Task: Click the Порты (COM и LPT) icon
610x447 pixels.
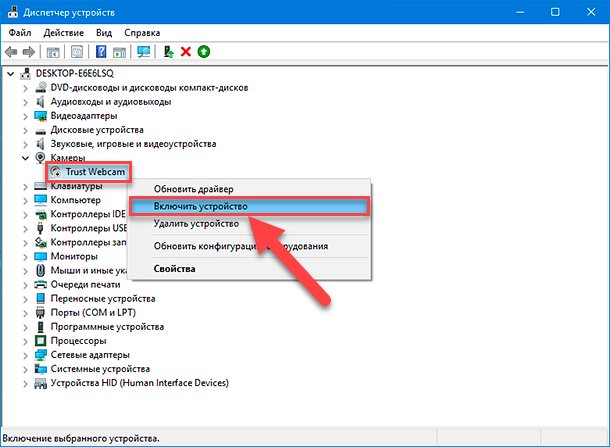Action: click(40, 312)
